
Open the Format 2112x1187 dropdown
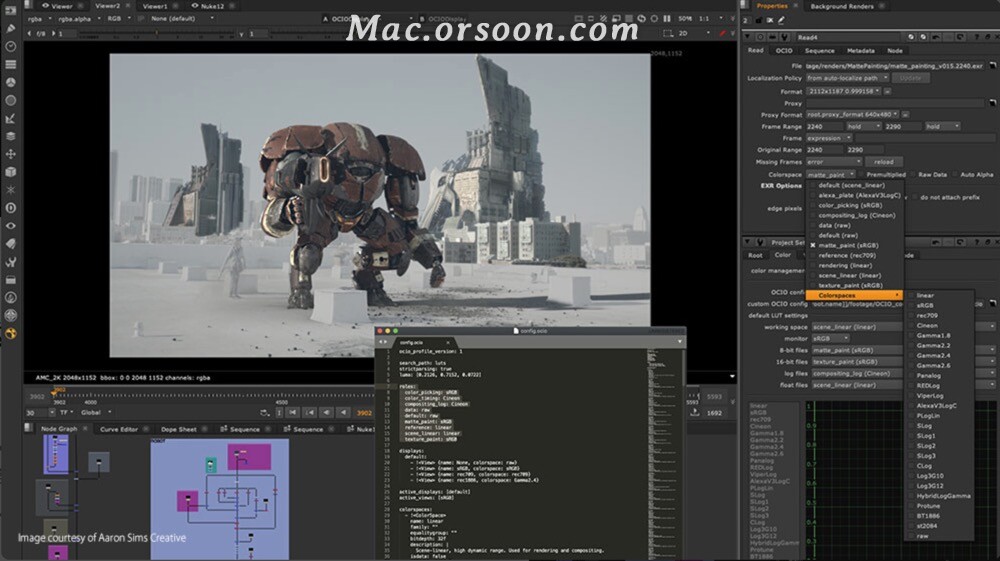(x=843, y=91)
